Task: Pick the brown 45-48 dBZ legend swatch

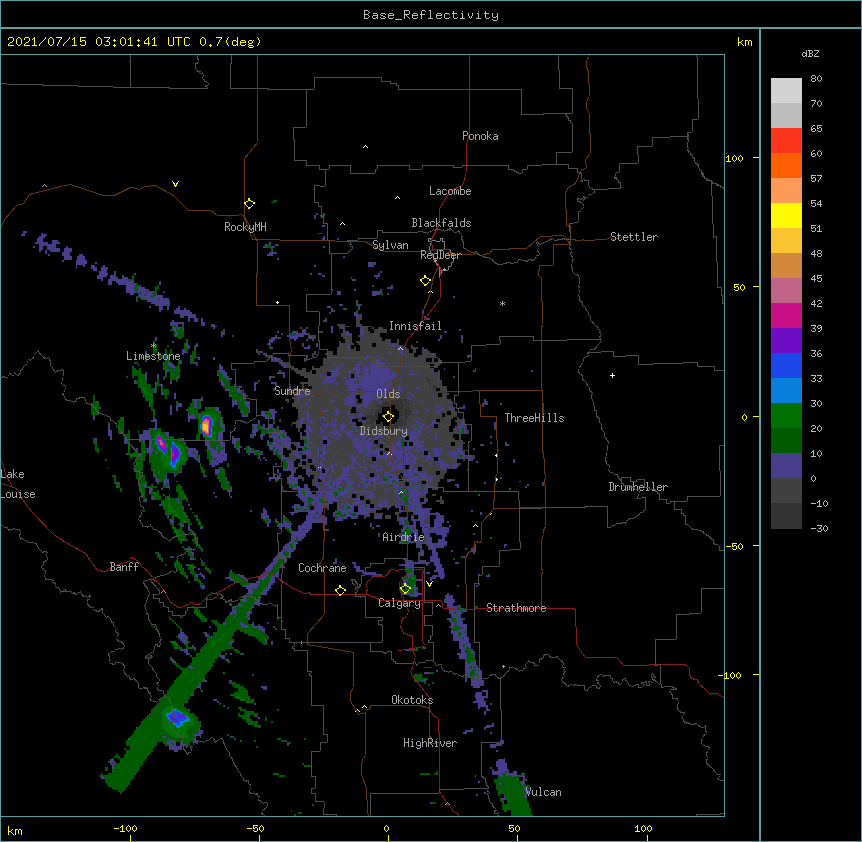Action: [x=786, y=265]
